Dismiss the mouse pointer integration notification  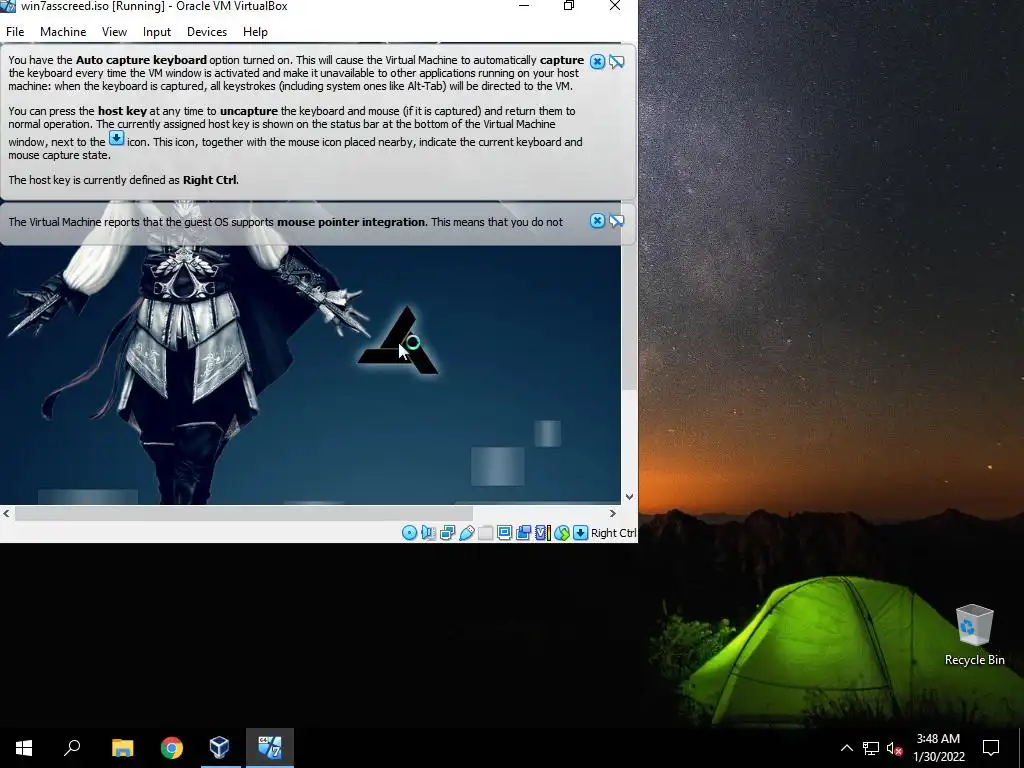coord(597,221)
